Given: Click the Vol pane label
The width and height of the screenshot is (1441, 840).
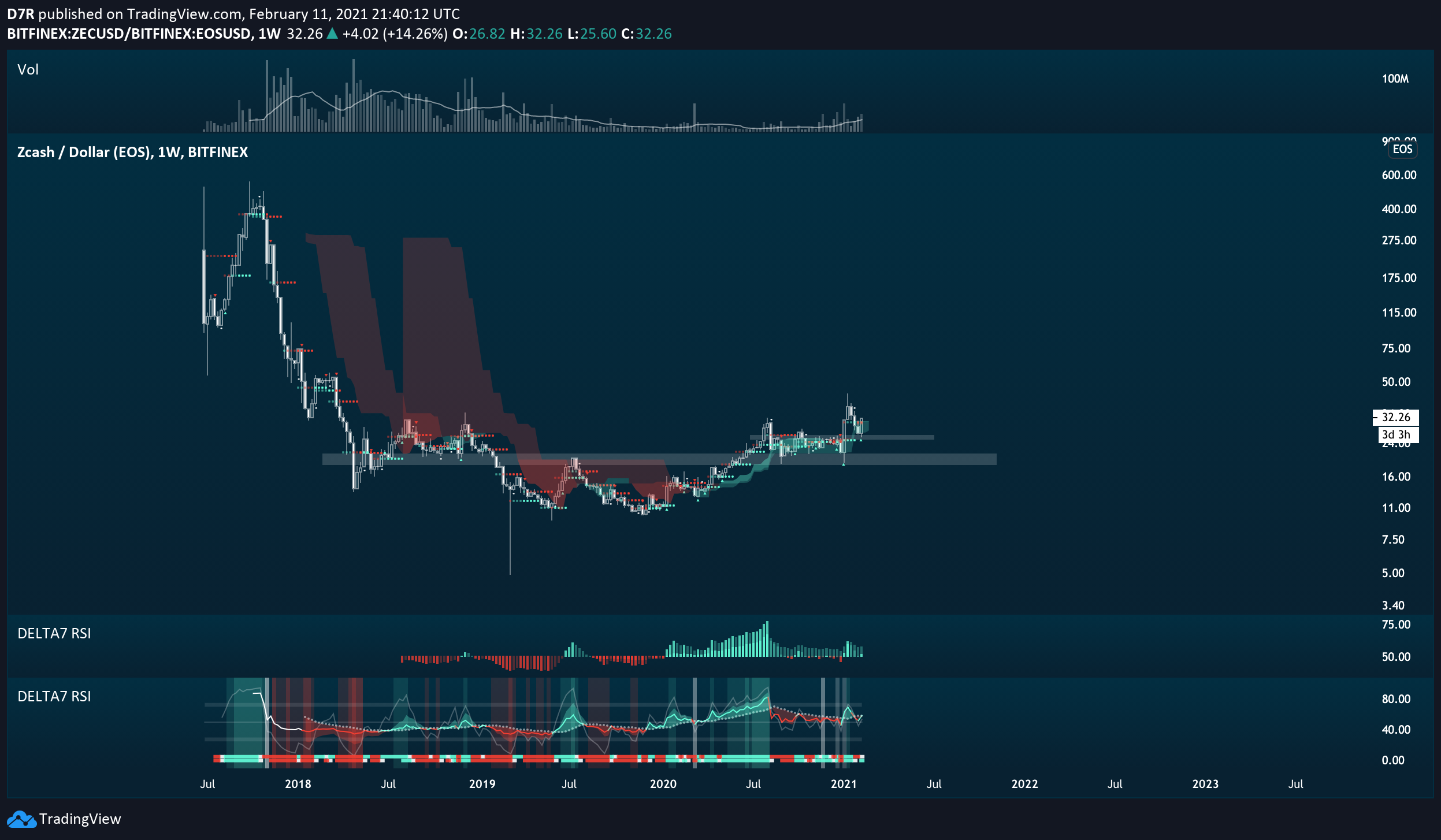Looking at the screenshot, I should pyautogui.click(x=28, y=70).
